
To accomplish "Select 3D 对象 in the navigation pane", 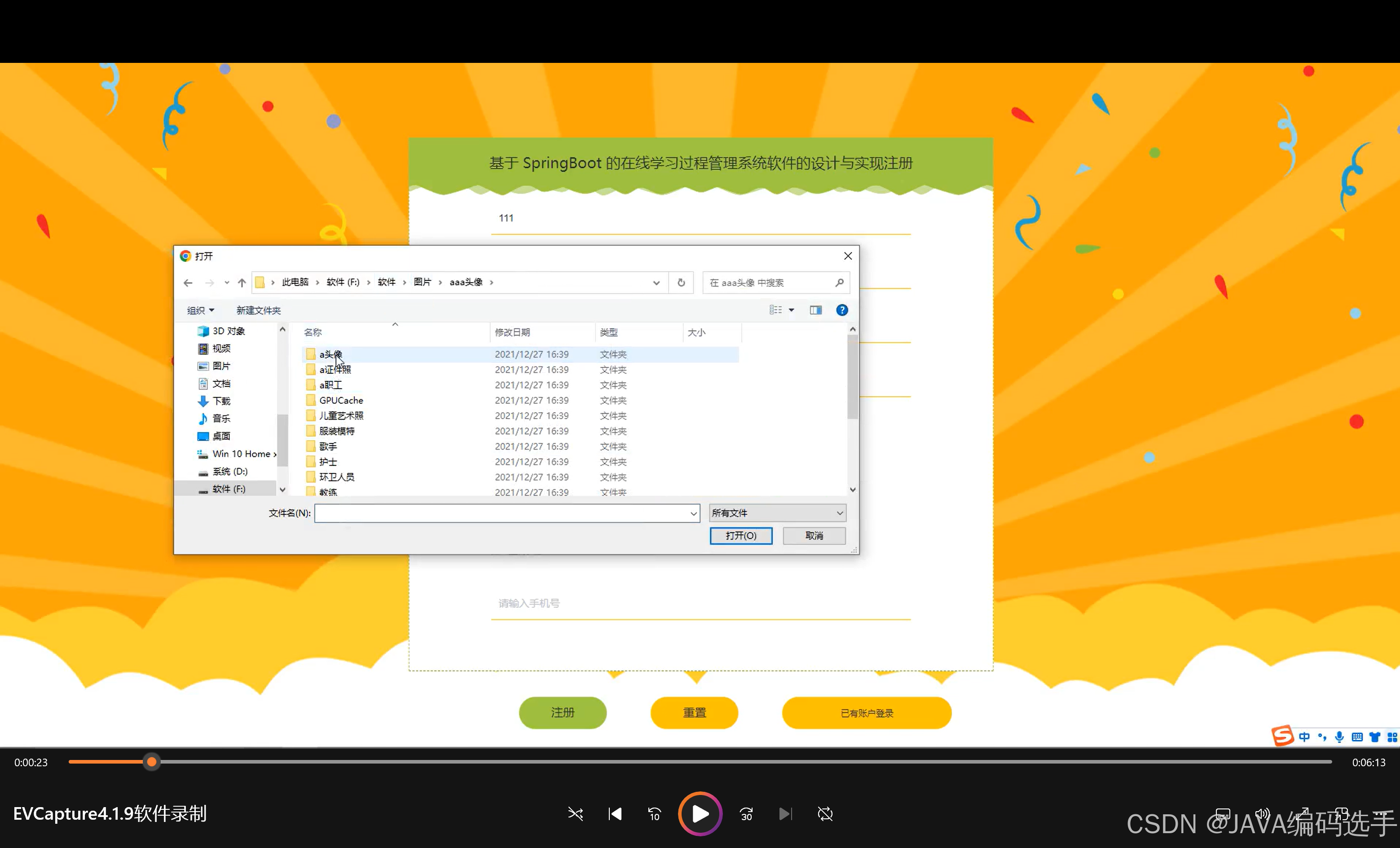I will coord(222,331).
